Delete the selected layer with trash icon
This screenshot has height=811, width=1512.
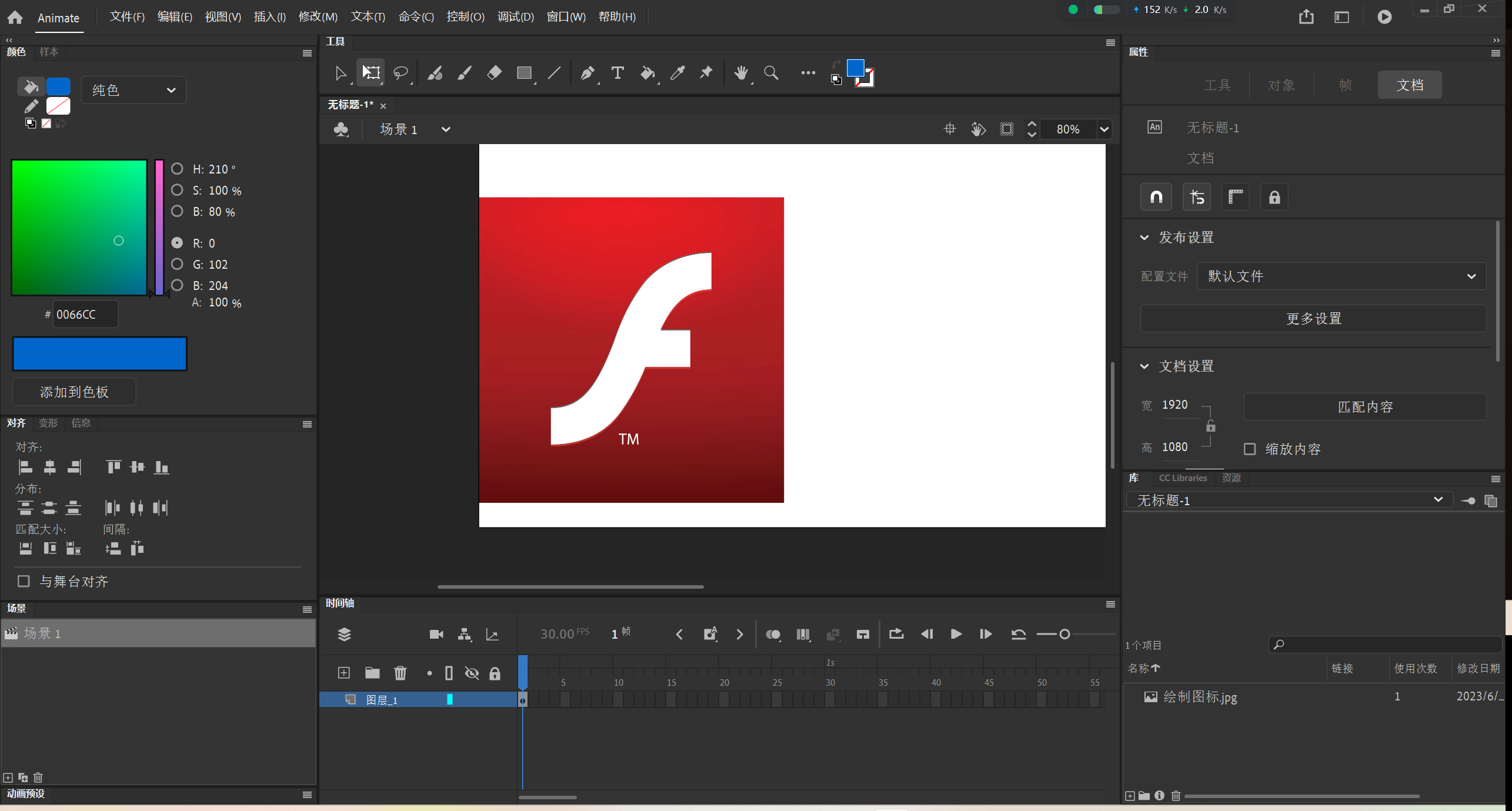pos(400,673)
